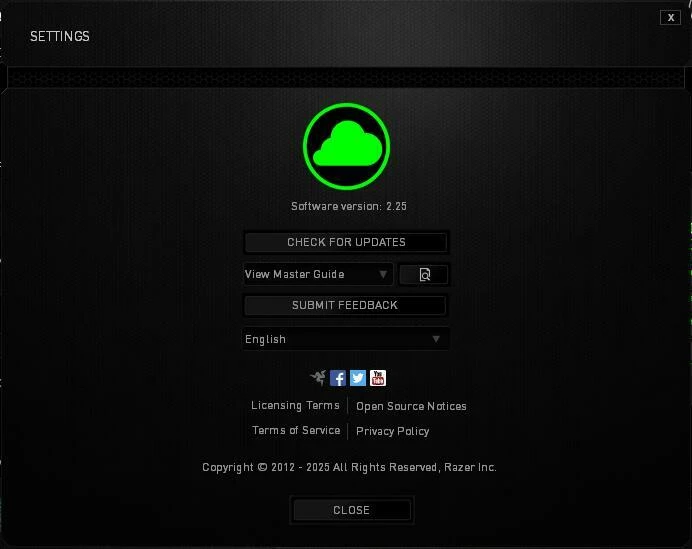Open the Privacy Policy link

pos(392,431)
